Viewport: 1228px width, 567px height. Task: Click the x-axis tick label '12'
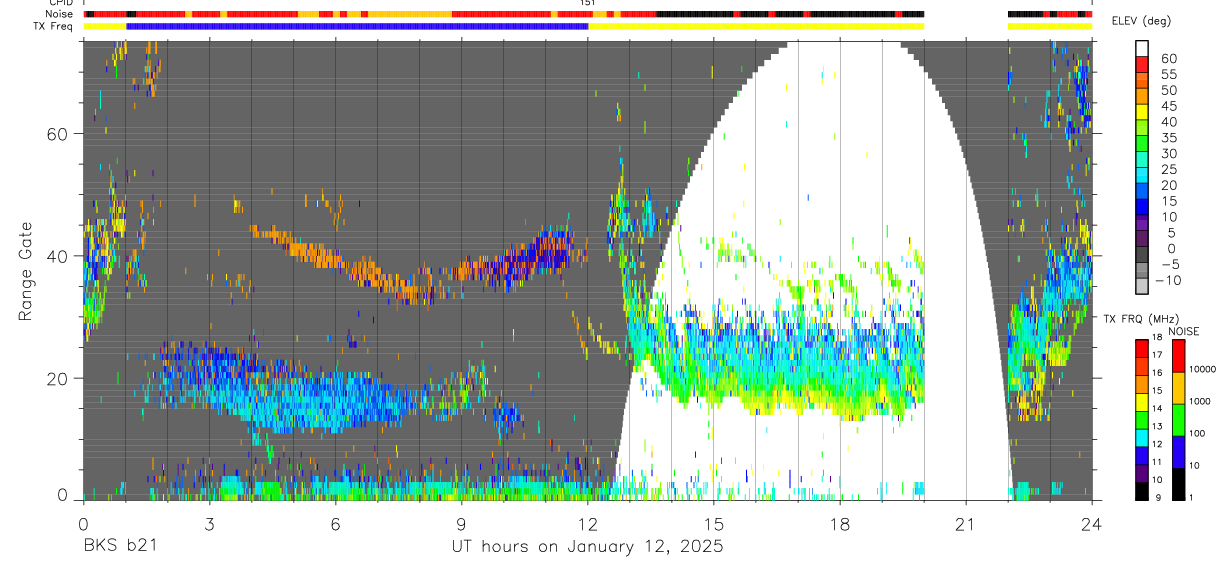coord(587,524)
